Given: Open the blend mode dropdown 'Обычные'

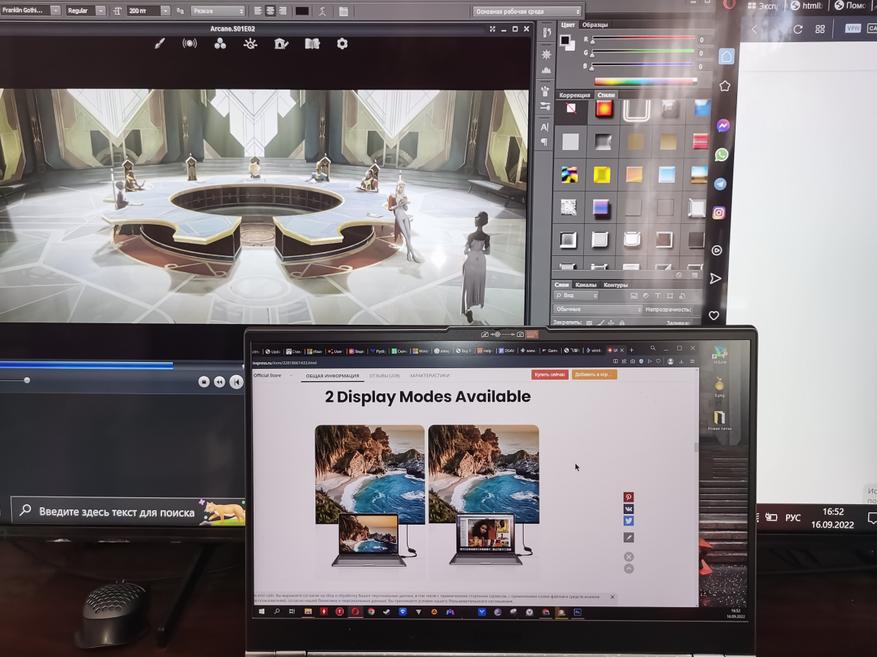Looking at the screenshot, I should click(597, 309).
